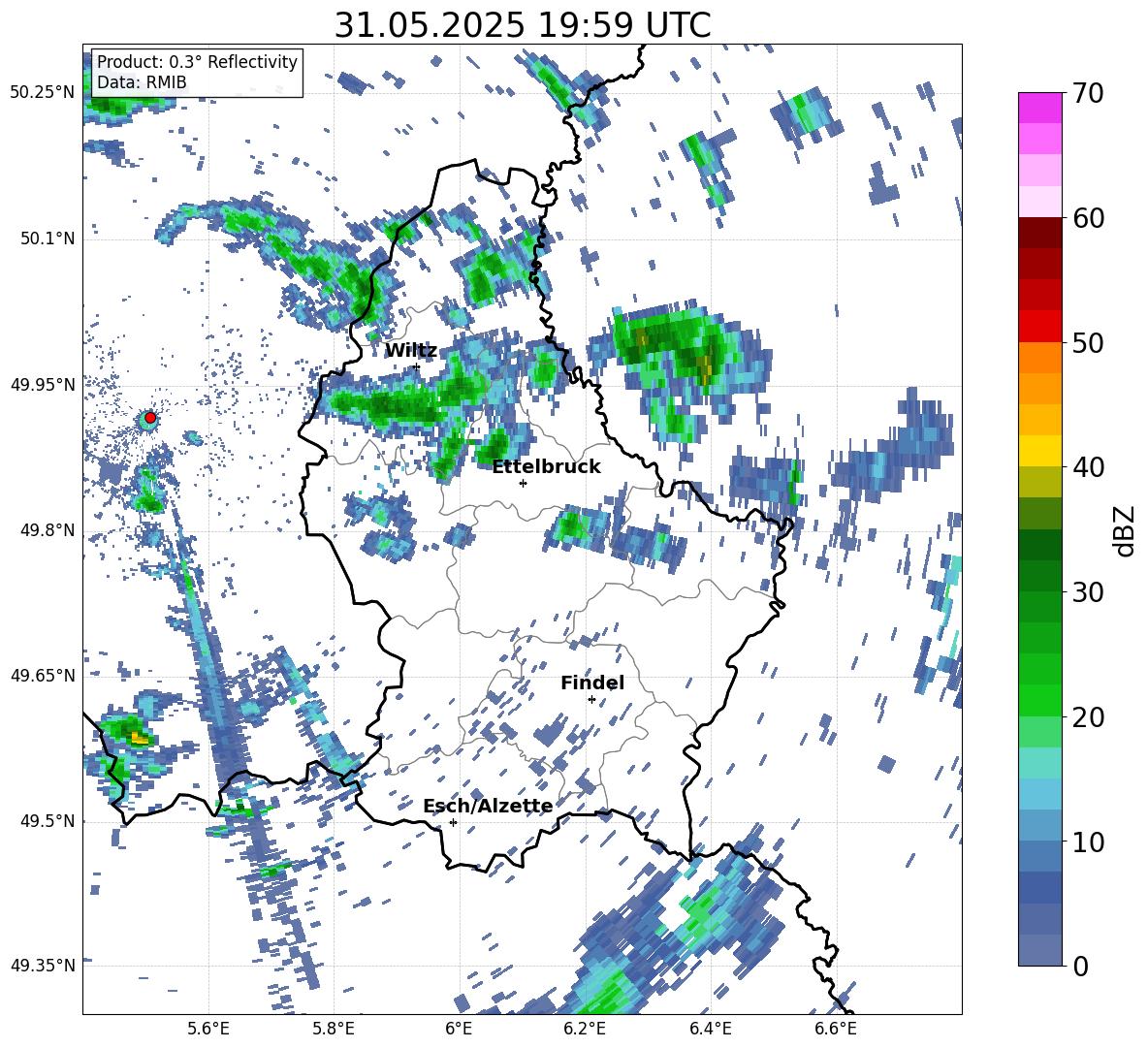Click the magenta colorbar segment near 70 dBZ
This screenshot has height=1048, width=1148.
(x=1039, y=108)
